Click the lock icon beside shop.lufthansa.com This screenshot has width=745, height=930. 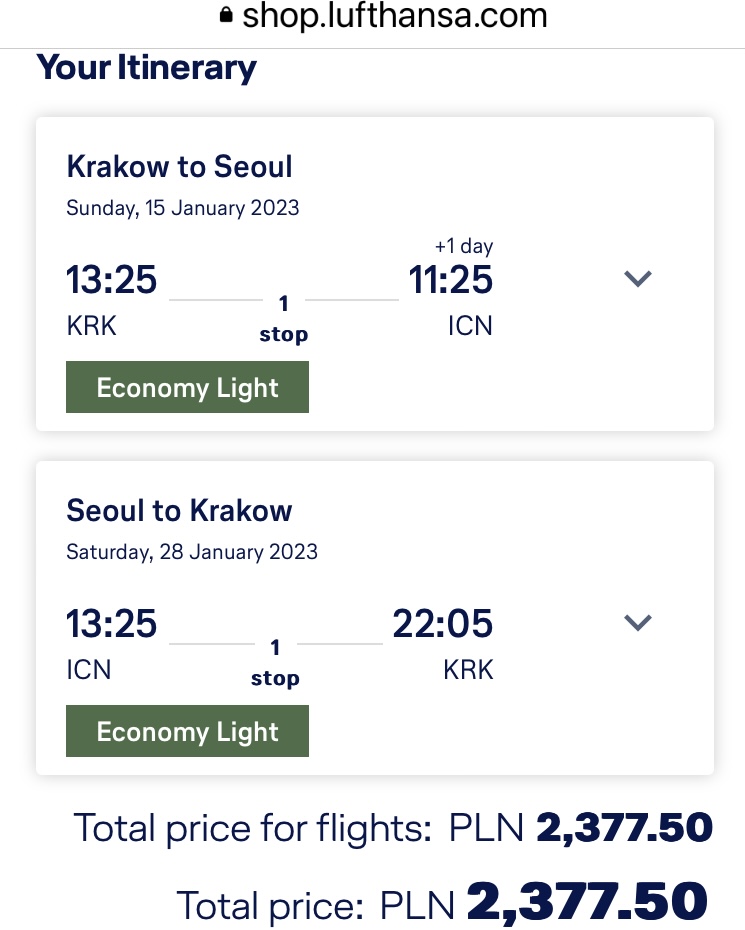226,14
